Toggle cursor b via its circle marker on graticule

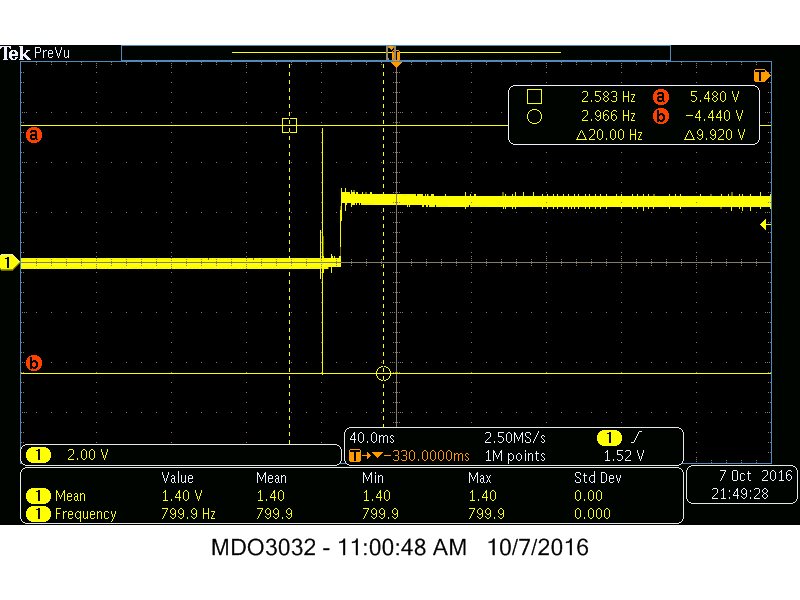383,373
